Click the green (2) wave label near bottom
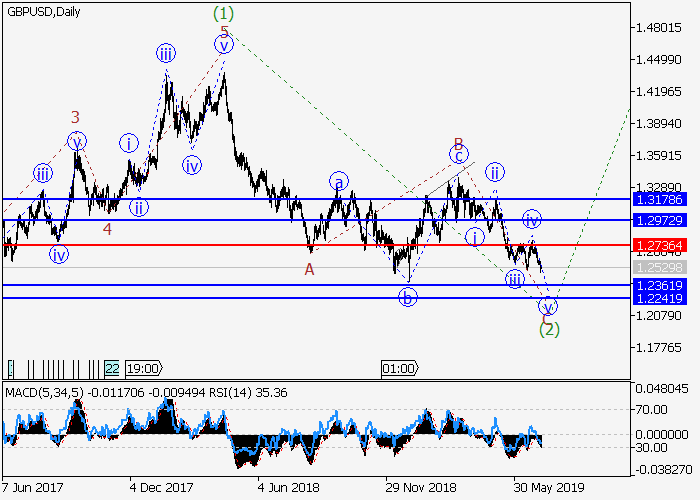 [549, 328]
